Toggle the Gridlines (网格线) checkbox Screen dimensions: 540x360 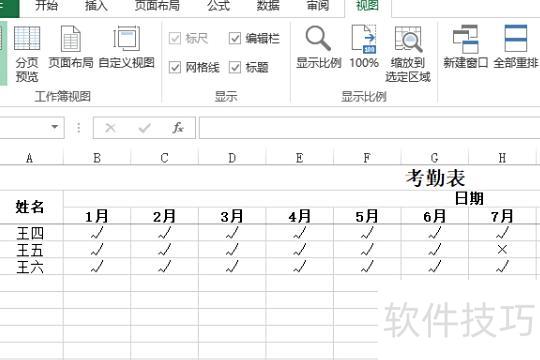point(175,67)
